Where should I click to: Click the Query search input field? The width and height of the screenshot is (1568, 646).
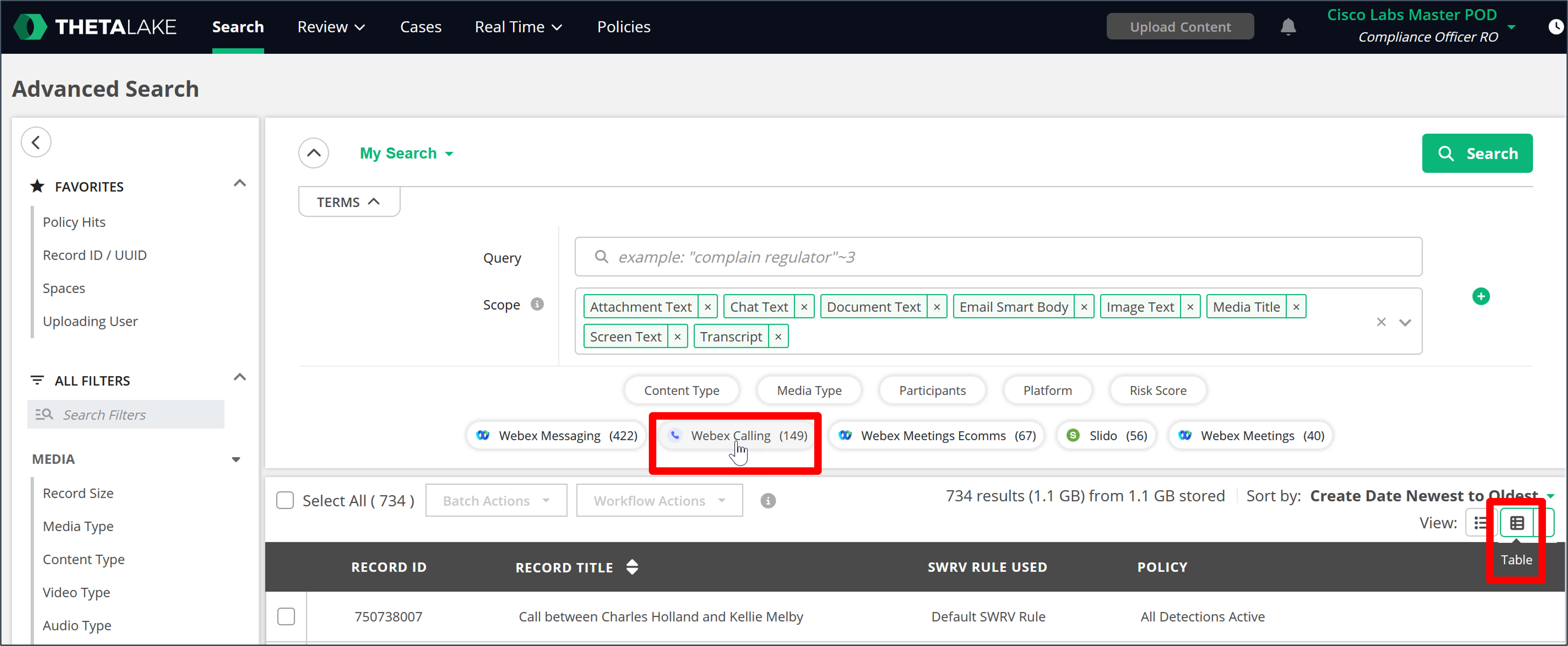point(998,257)
